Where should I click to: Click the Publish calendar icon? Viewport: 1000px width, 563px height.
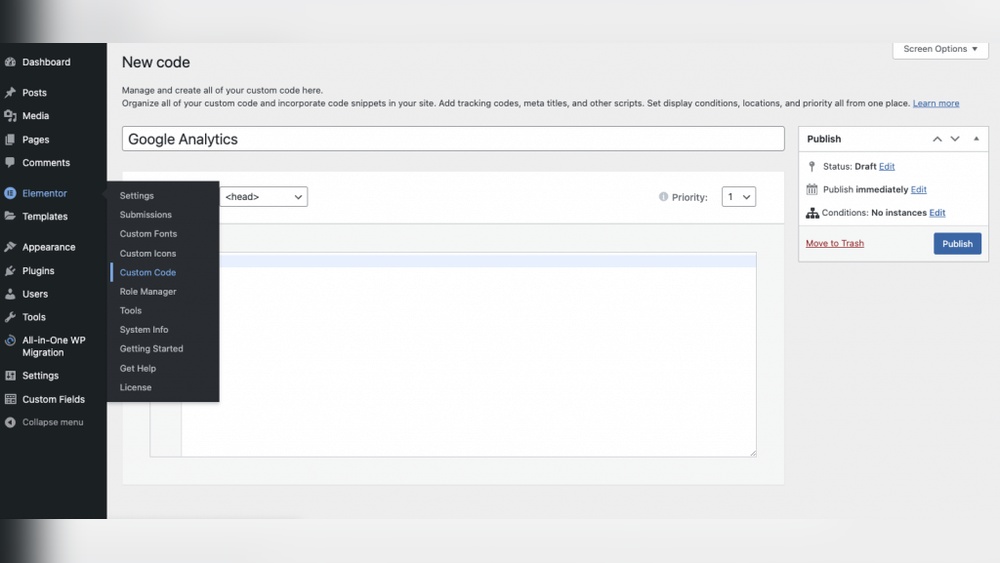[x=812, y=189]
